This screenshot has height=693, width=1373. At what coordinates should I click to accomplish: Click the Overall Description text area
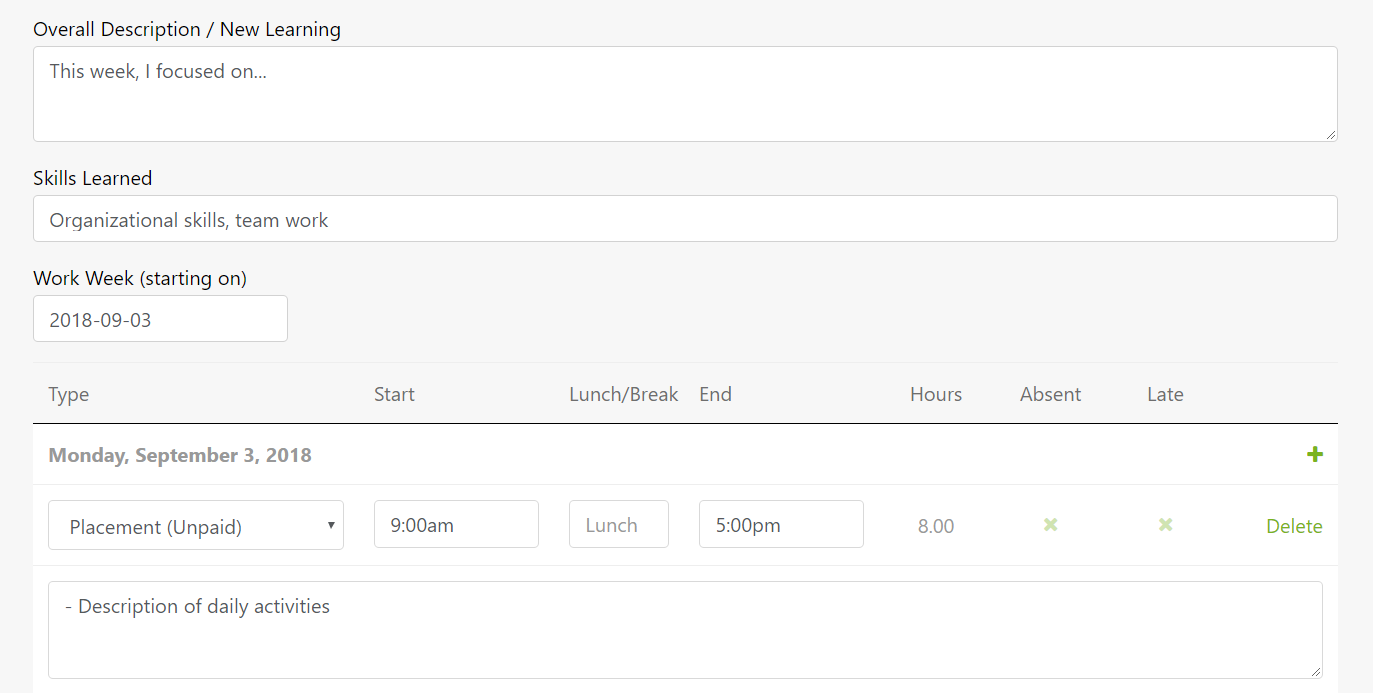tap(684, 93)
